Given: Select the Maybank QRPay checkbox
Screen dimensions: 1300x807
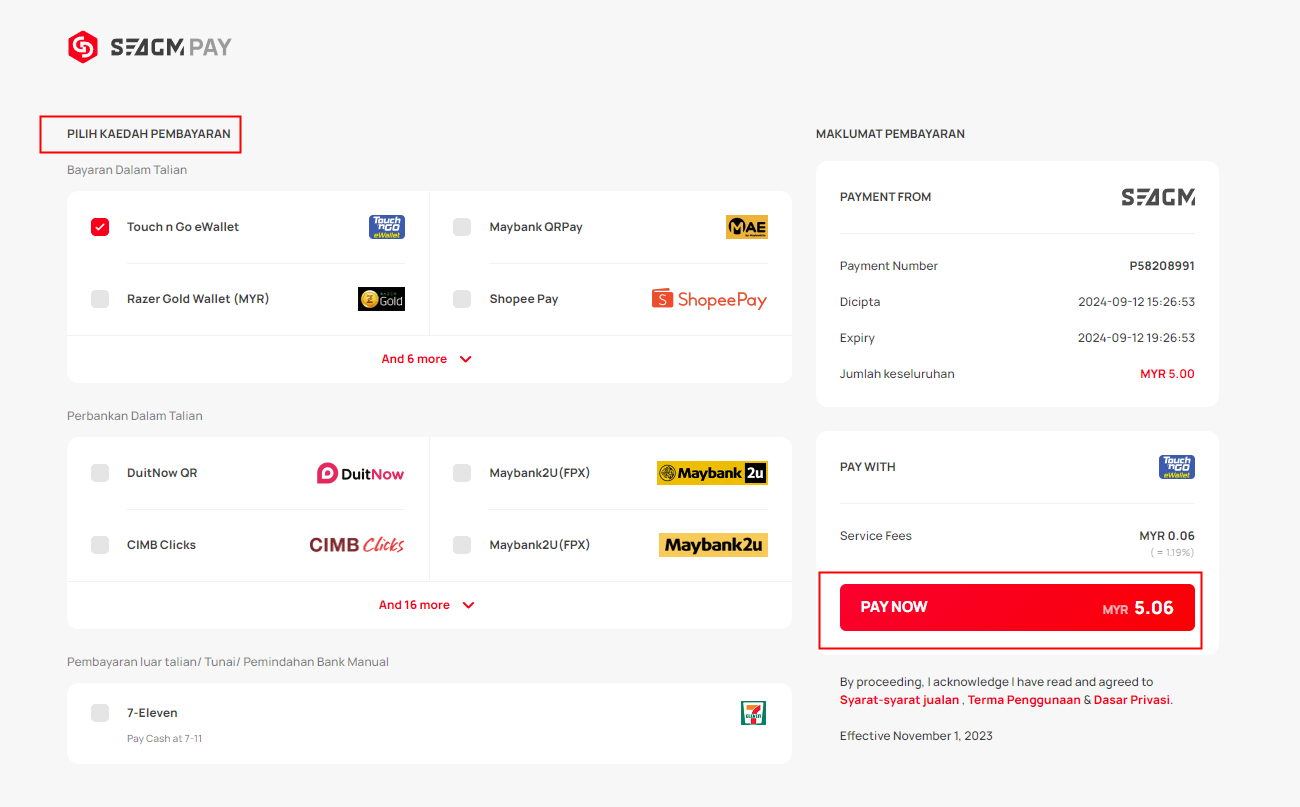Looking at the screenshot, I should pos(462,227).
